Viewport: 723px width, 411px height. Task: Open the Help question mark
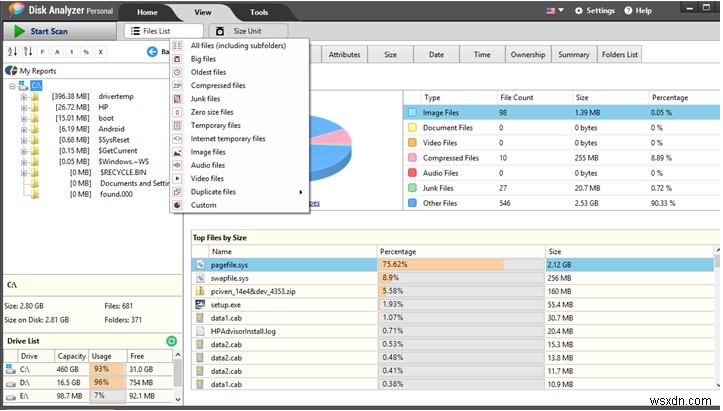tap(628, 10)
